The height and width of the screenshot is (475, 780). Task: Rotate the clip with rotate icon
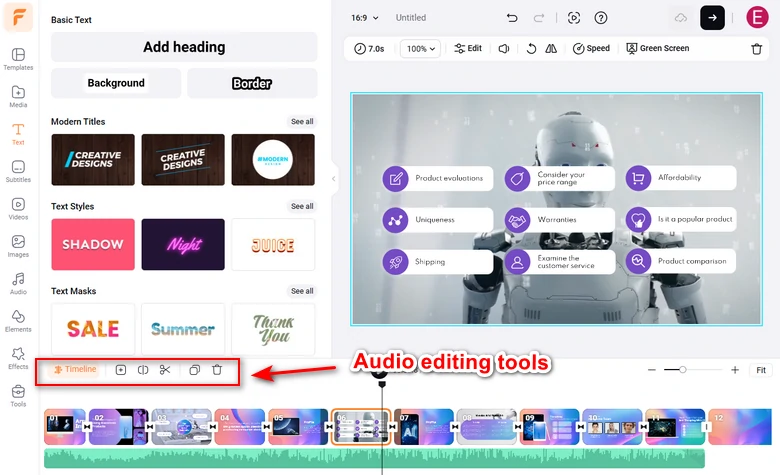click(531, 49)
